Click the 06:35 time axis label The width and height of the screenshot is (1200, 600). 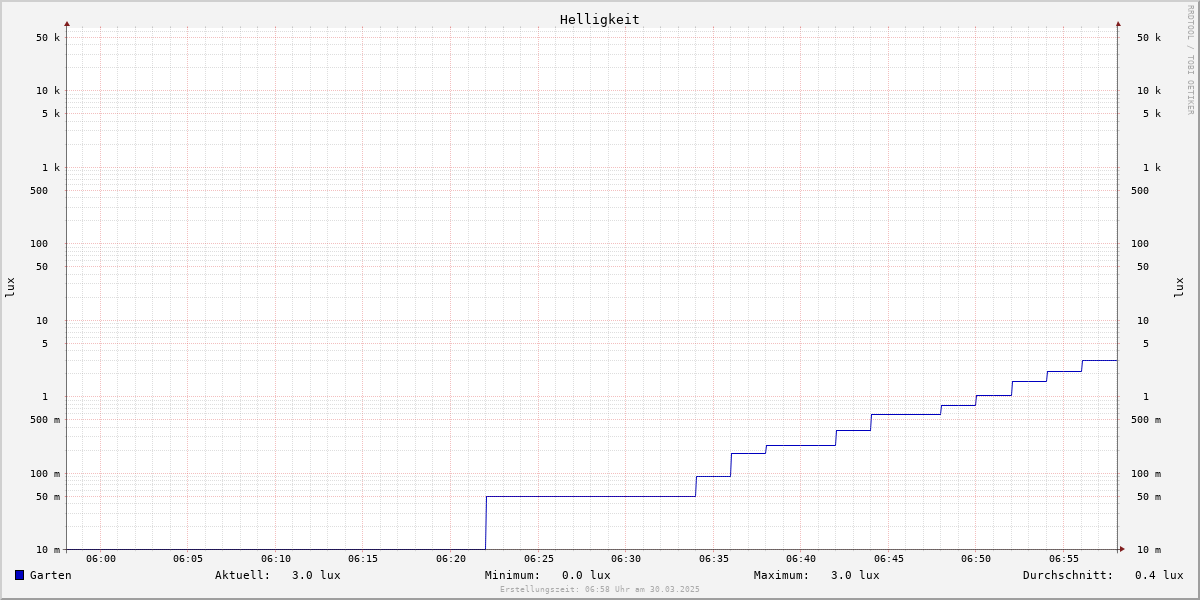pyautogui.click(x=714, y=559)
